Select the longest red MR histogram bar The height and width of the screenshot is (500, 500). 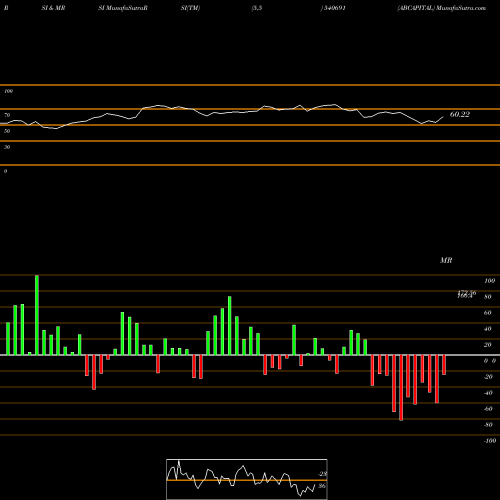(401, 388)
